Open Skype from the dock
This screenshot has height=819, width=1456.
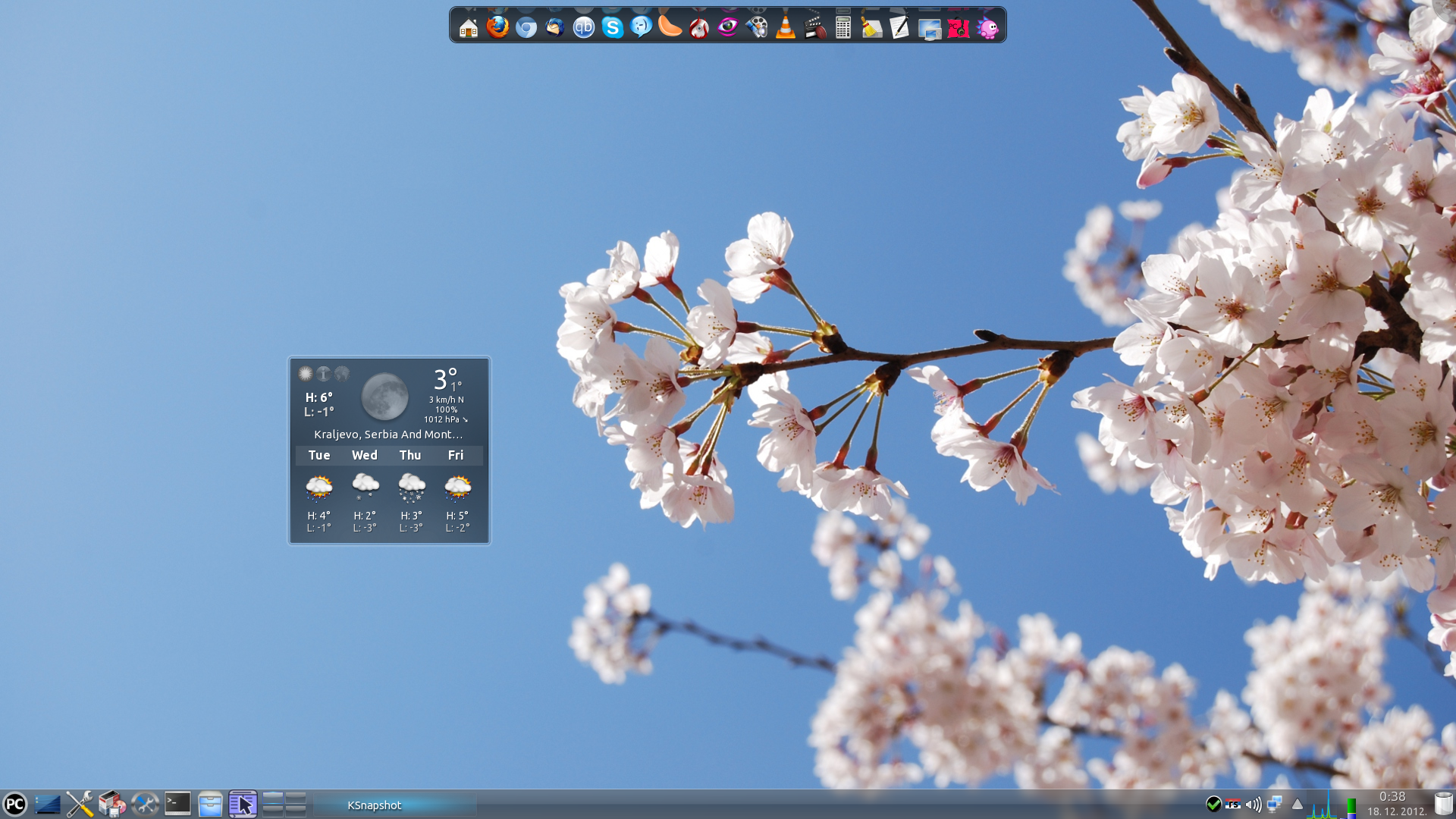(613, 28)
